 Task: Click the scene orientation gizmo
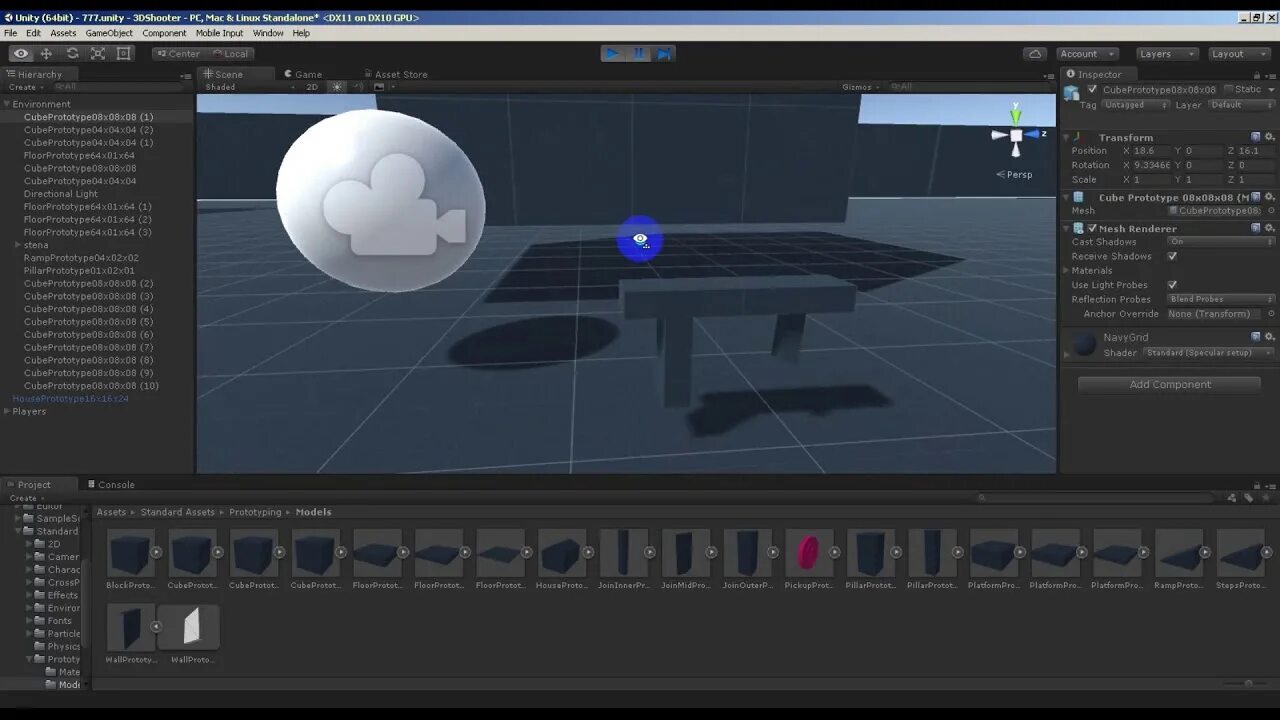tap(1016, 134)
